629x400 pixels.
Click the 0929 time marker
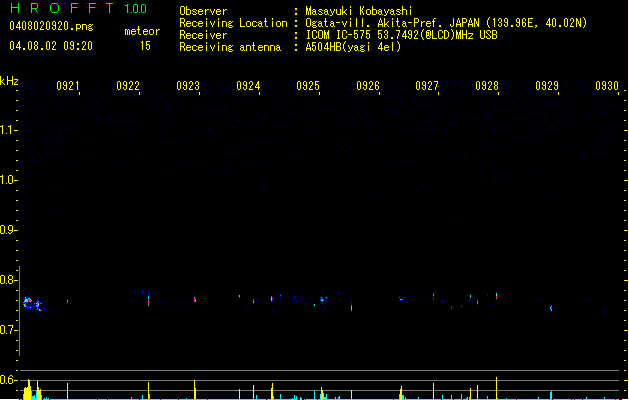pos(547,86)
